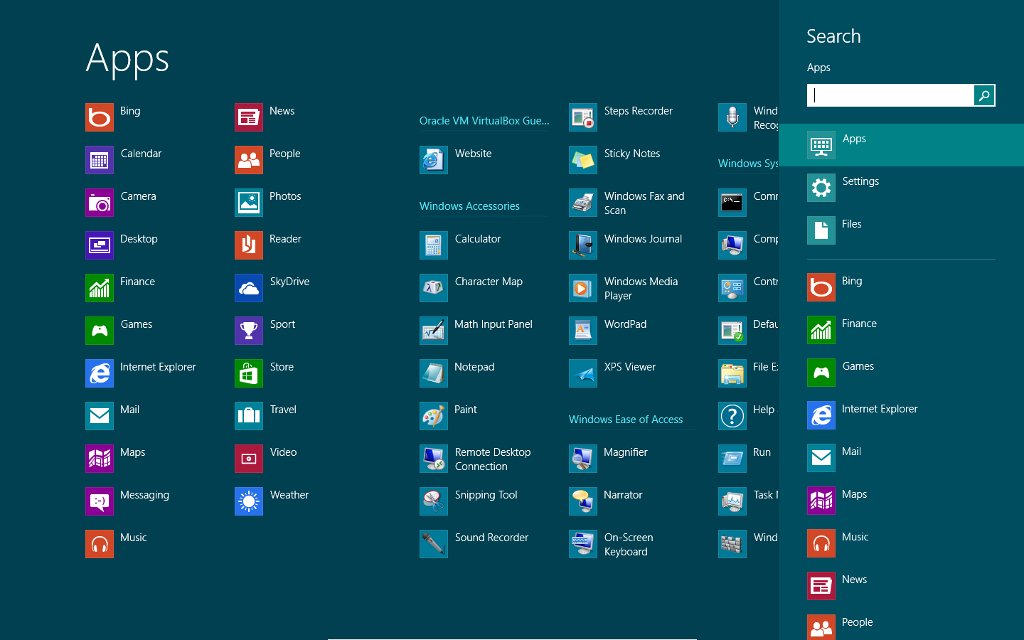The height and width of the screenshot is (640, 1024).
Task: Open the Camera app icon
Action: pyautogui.click(x=99, y=202)
